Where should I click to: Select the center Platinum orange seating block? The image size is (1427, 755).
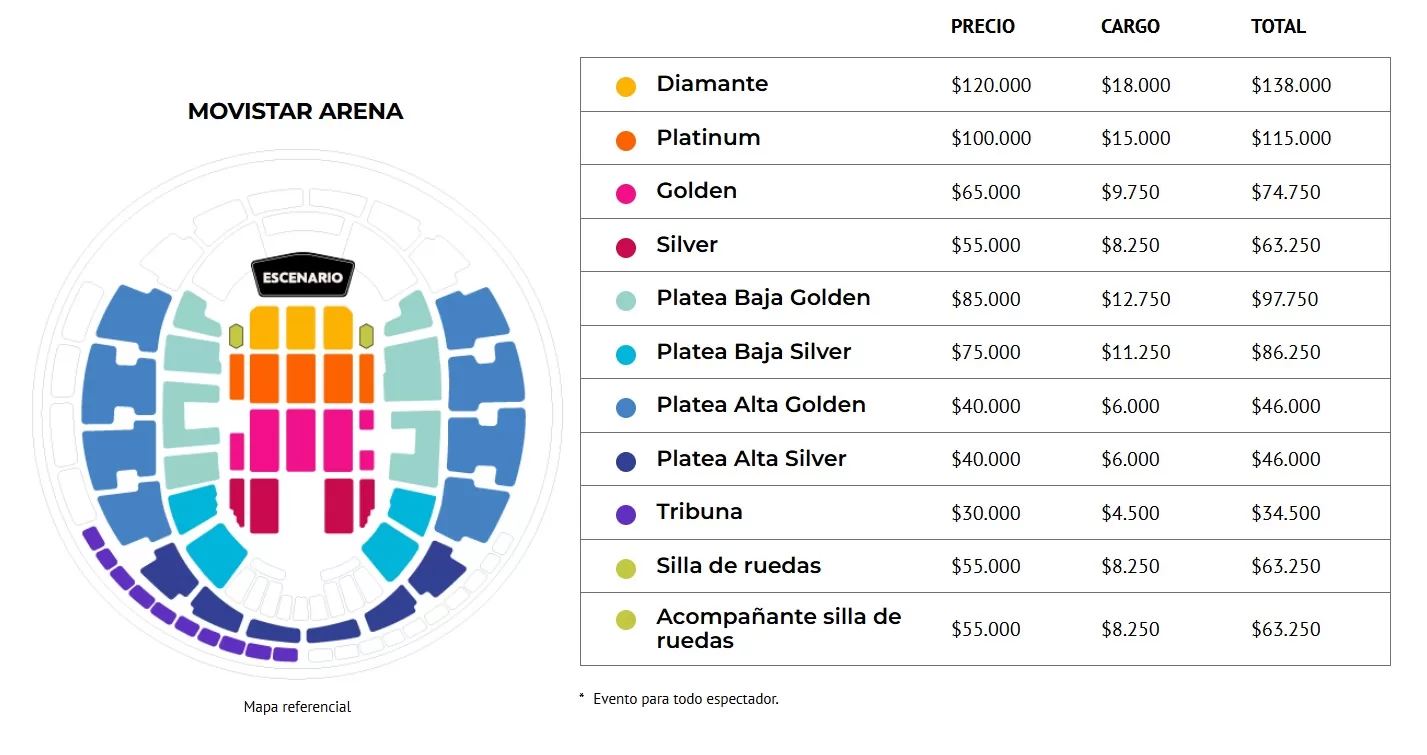(x=301, y=377)
